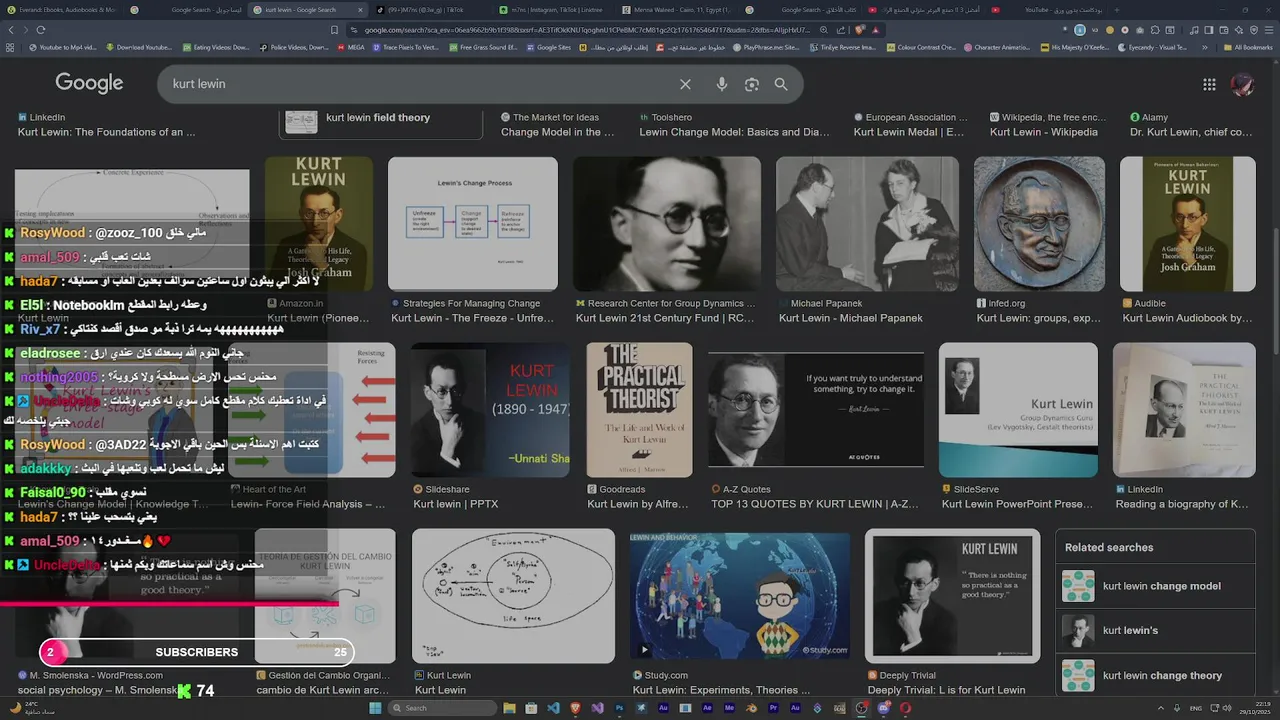Screen dimensions: 1280x720
Task: Open Media Encoder from the taskbar
Action: (730, 708)
